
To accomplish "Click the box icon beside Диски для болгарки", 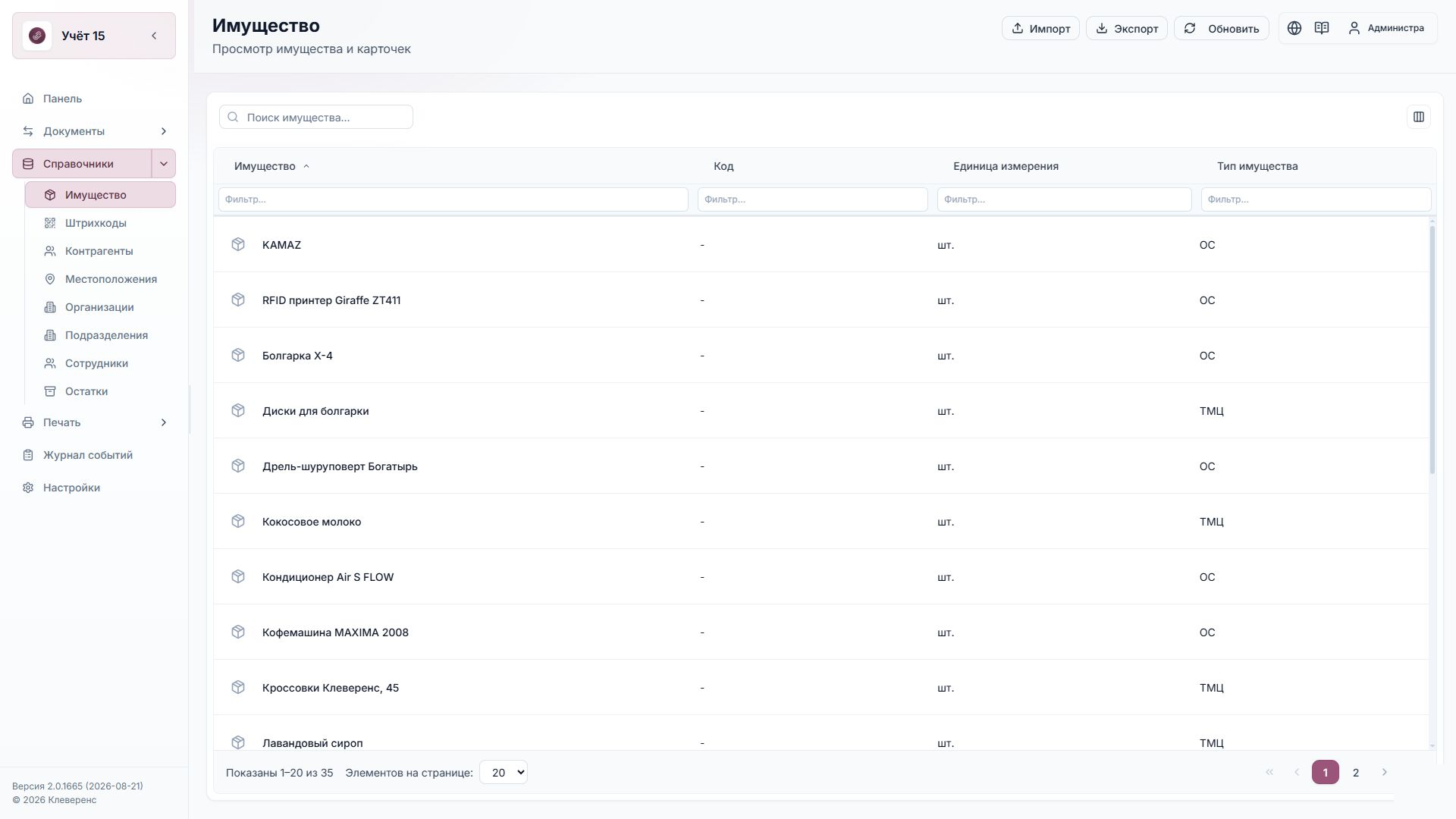I will [x=238, y=410].
